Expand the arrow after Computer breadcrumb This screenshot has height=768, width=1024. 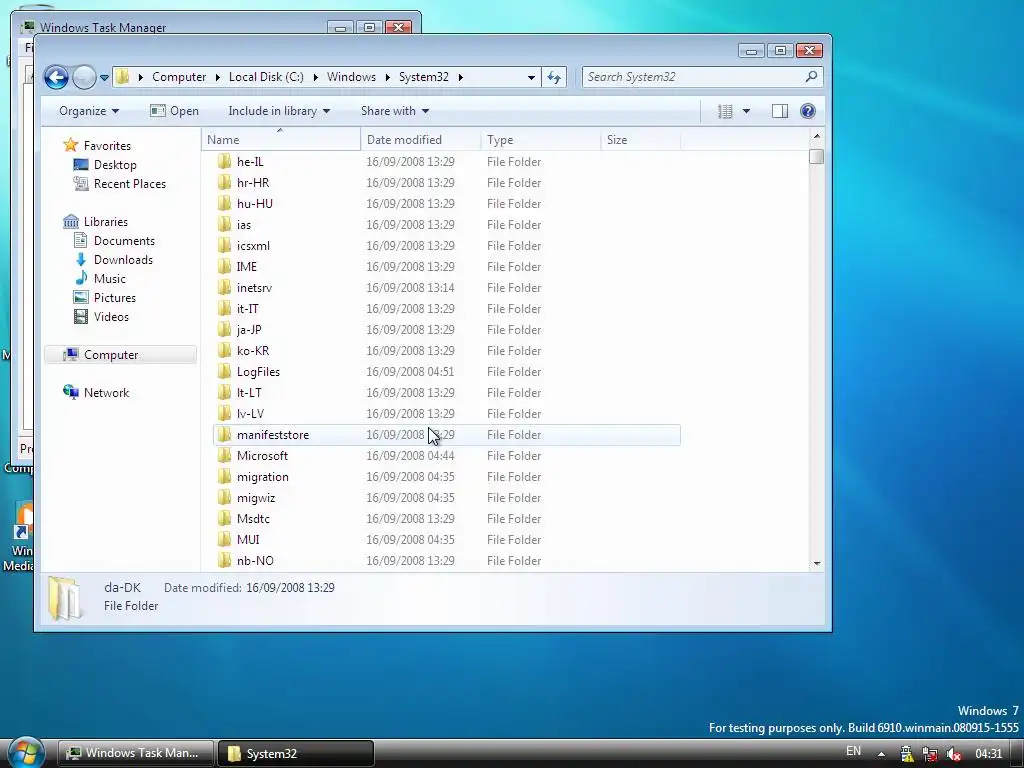click(x=217, y=77)
